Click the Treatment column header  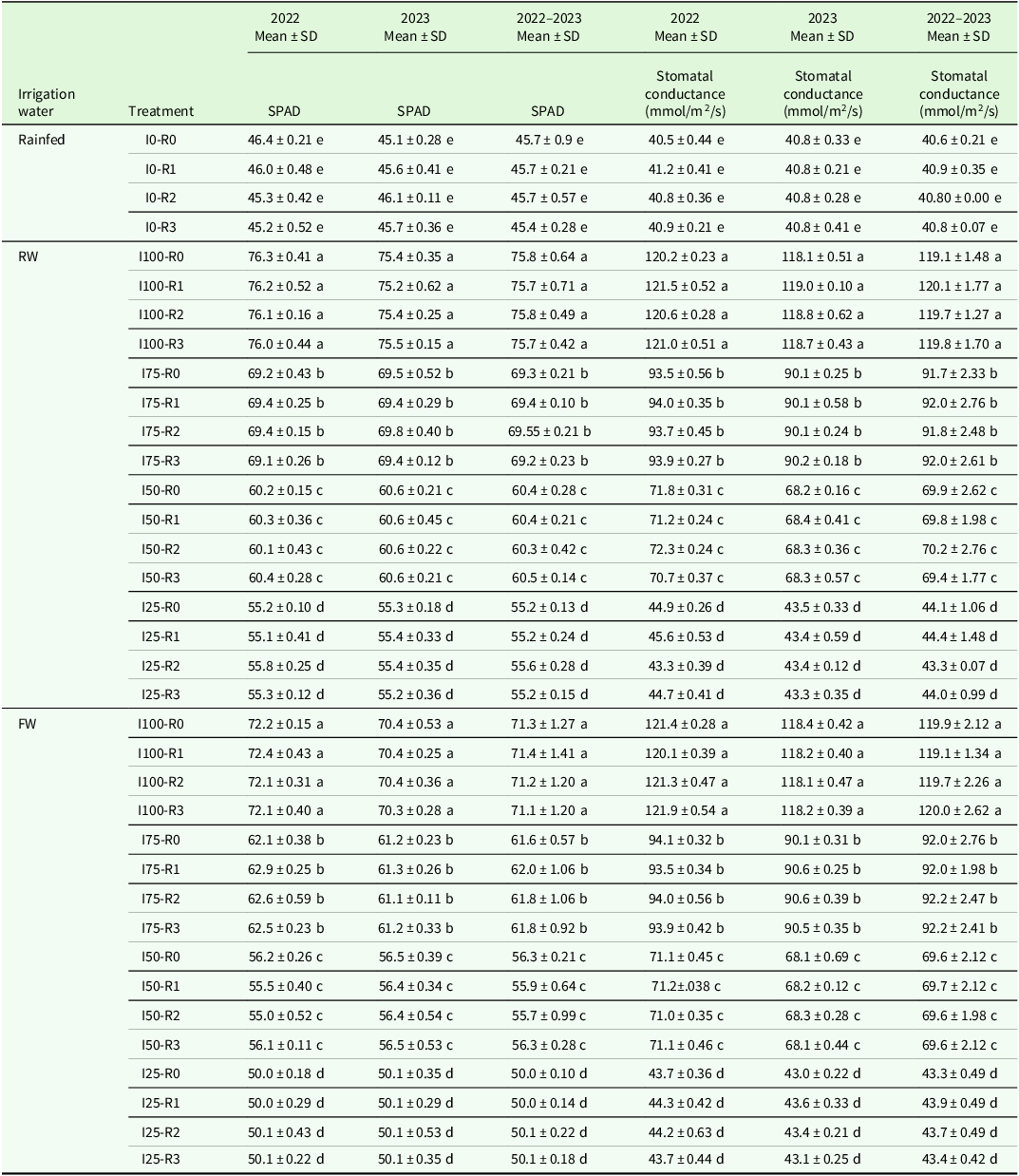160,111
